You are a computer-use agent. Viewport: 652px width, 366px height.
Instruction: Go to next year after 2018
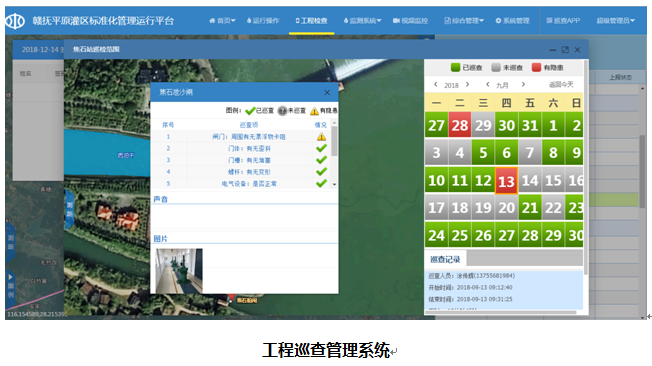coord(467,84)
